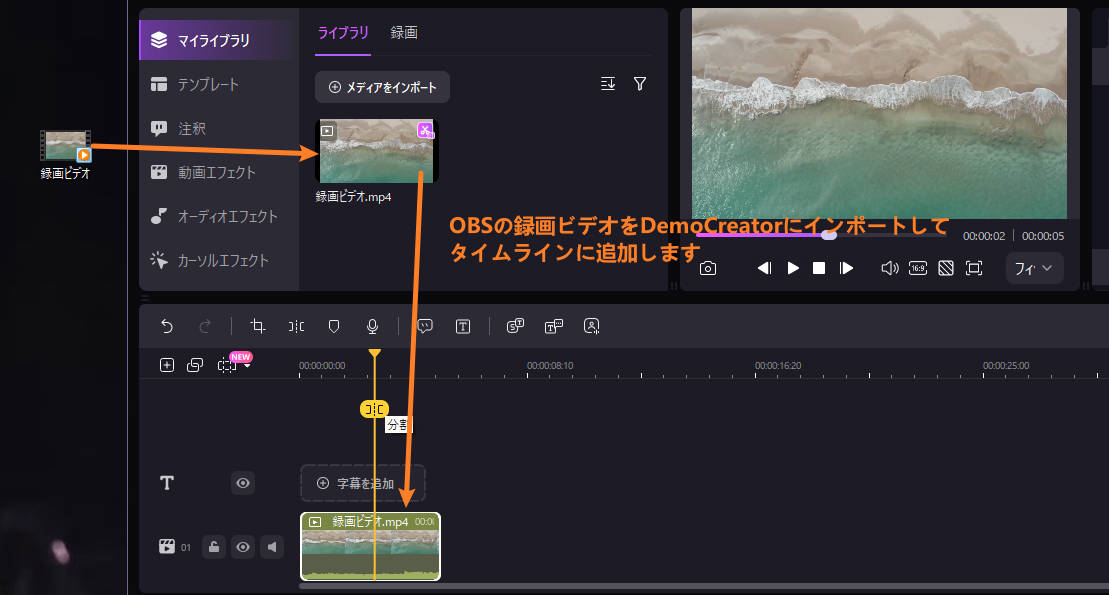Enter fullscreen preview
This screenshot has height=595, width=1109.
tap(974, 268)
